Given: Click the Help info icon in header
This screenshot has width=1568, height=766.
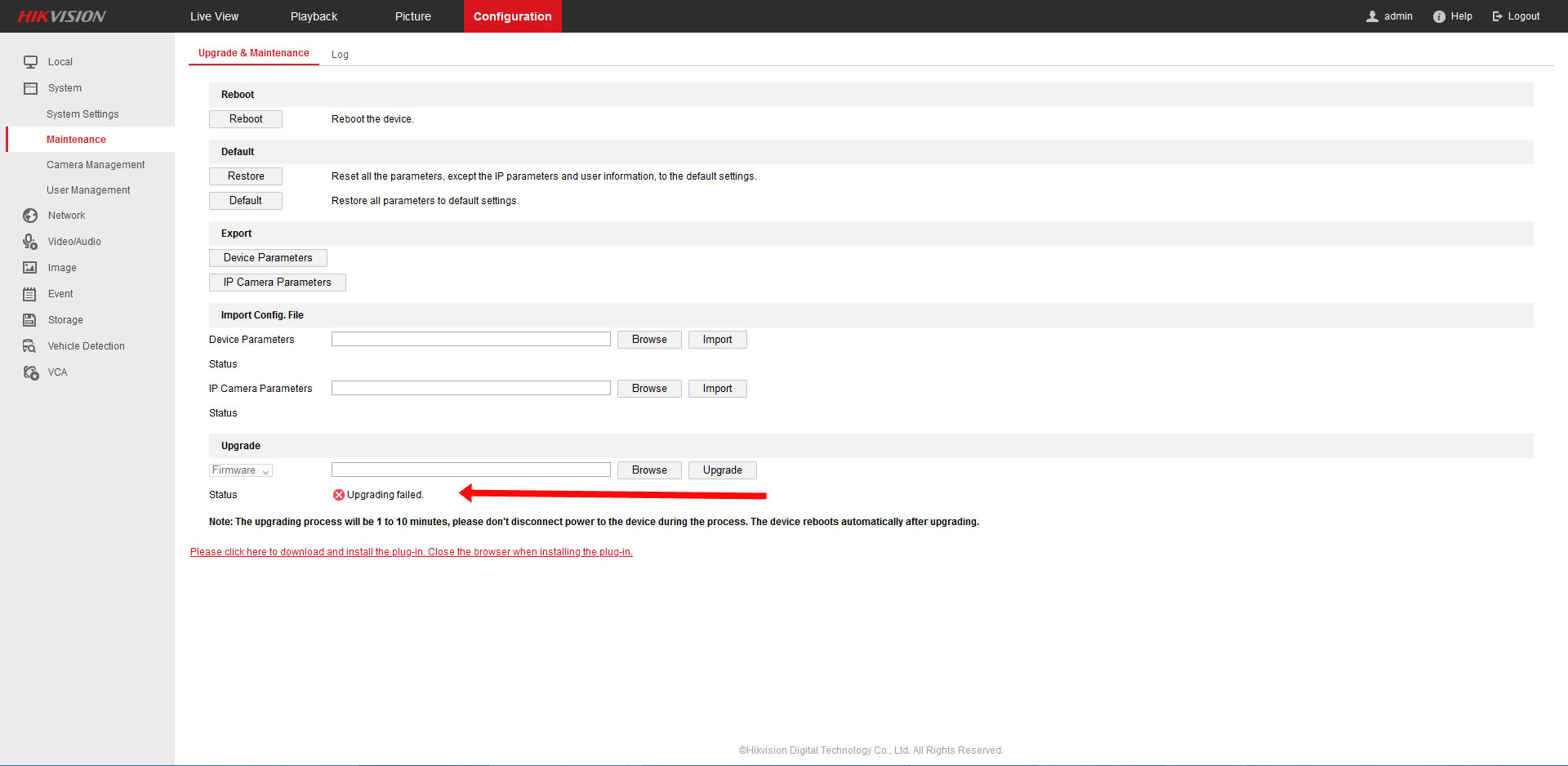Looking at the screenshot, I should (x=1439, y=16).
